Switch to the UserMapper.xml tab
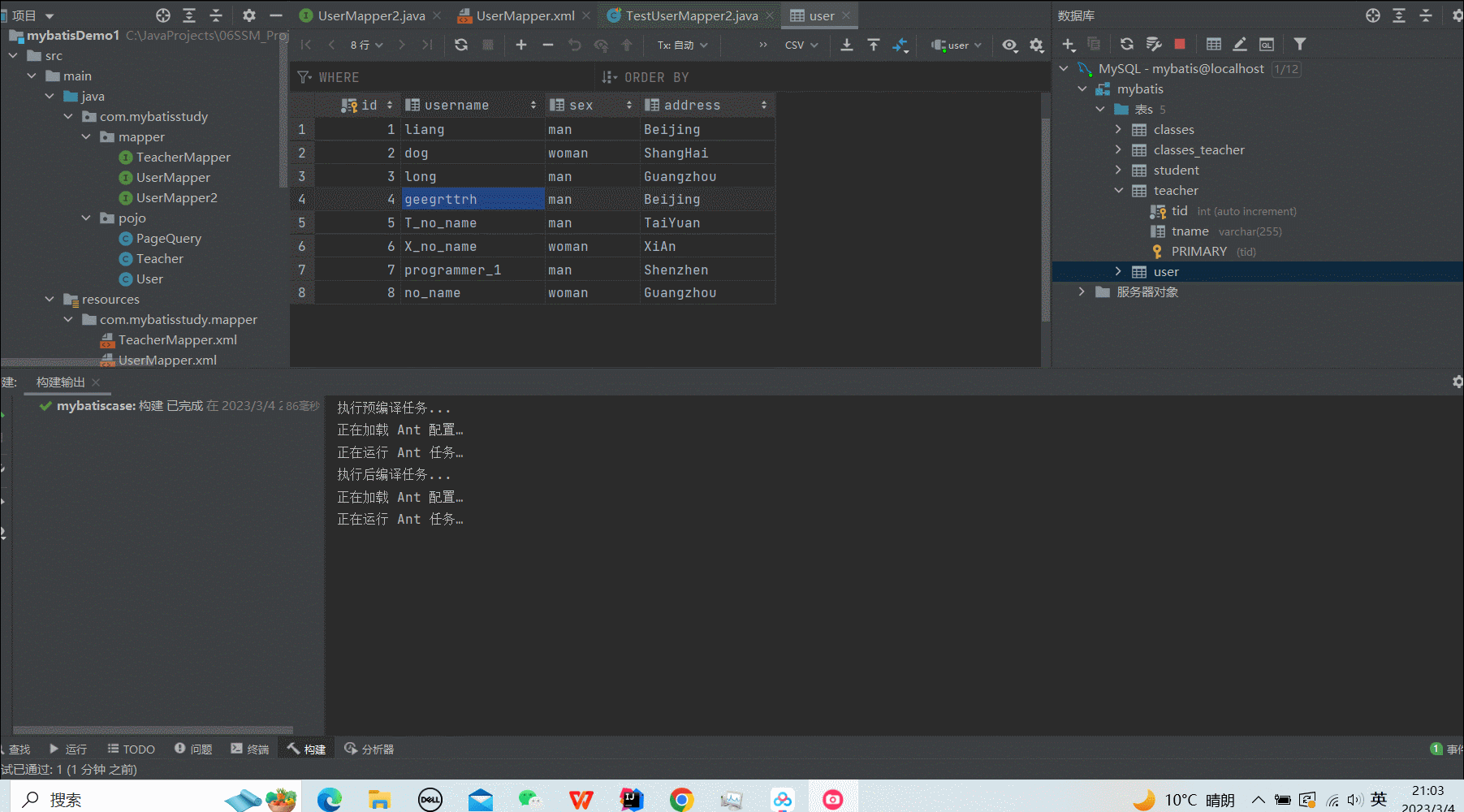Image resolution: width=1464 pixels, height=812 pixels. coord(525,15)
